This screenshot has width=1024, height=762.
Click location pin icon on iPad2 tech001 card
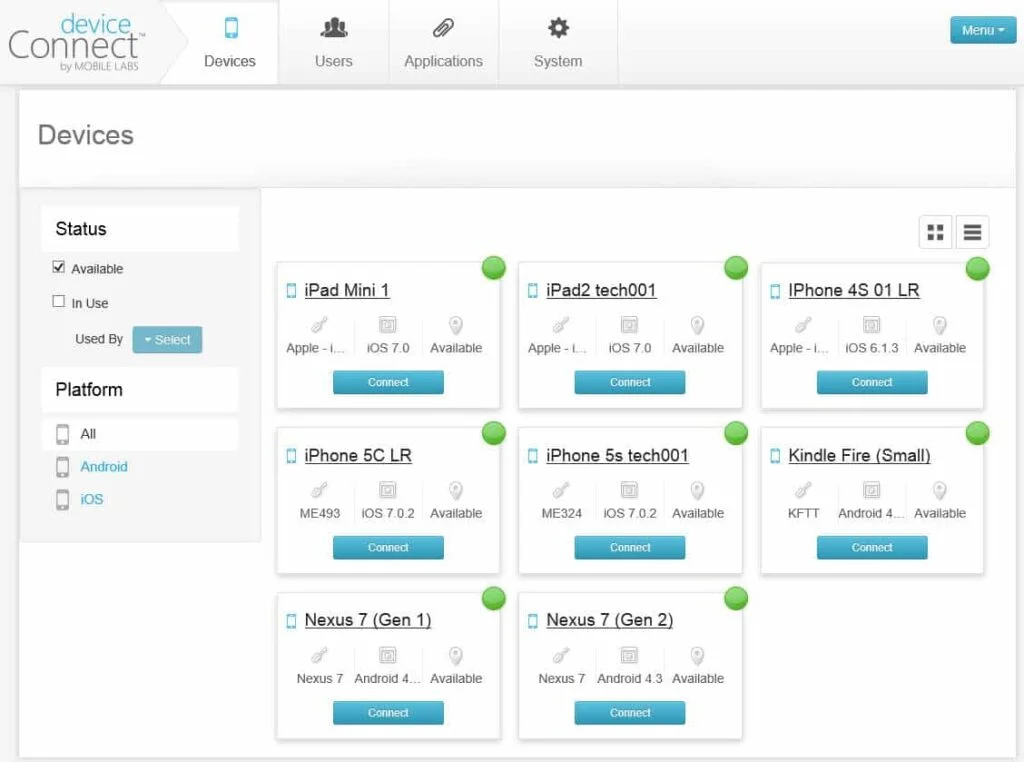click(x=697, y=325)
